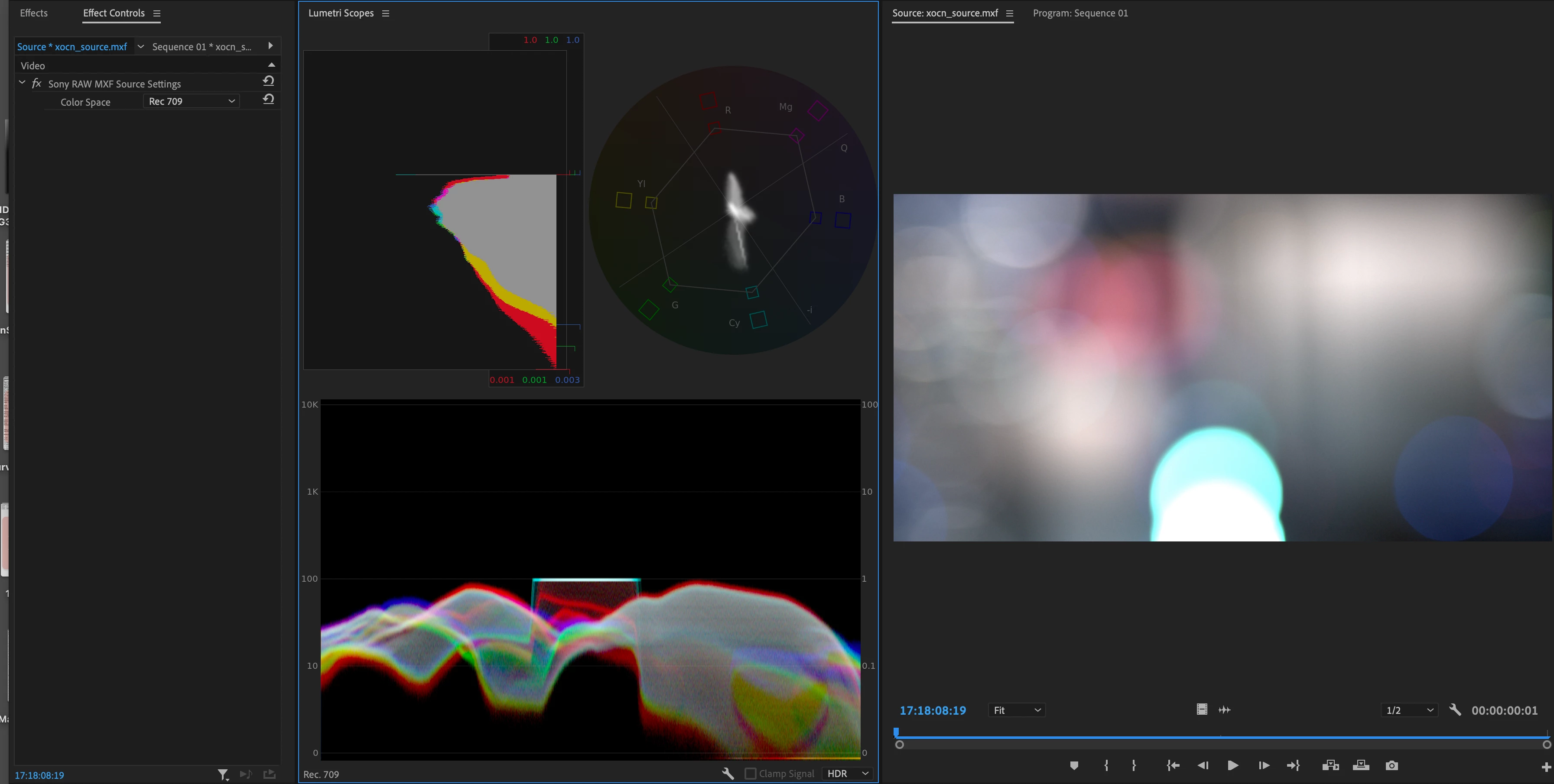This screenshot has height=784, width=1554.
Task: Open the Fit zoom level dropdown
Action: tap(1017, 710)
